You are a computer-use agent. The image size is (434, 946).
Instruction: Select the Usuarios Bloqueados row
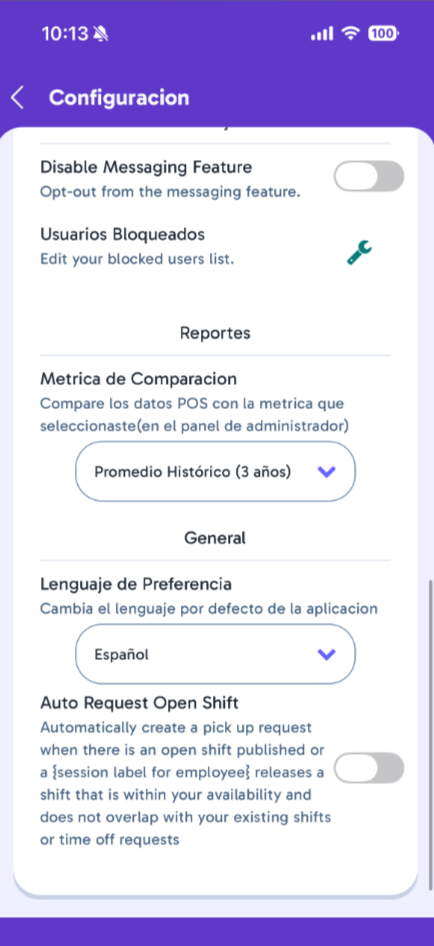pyautogui.click(x=215, y=246)
